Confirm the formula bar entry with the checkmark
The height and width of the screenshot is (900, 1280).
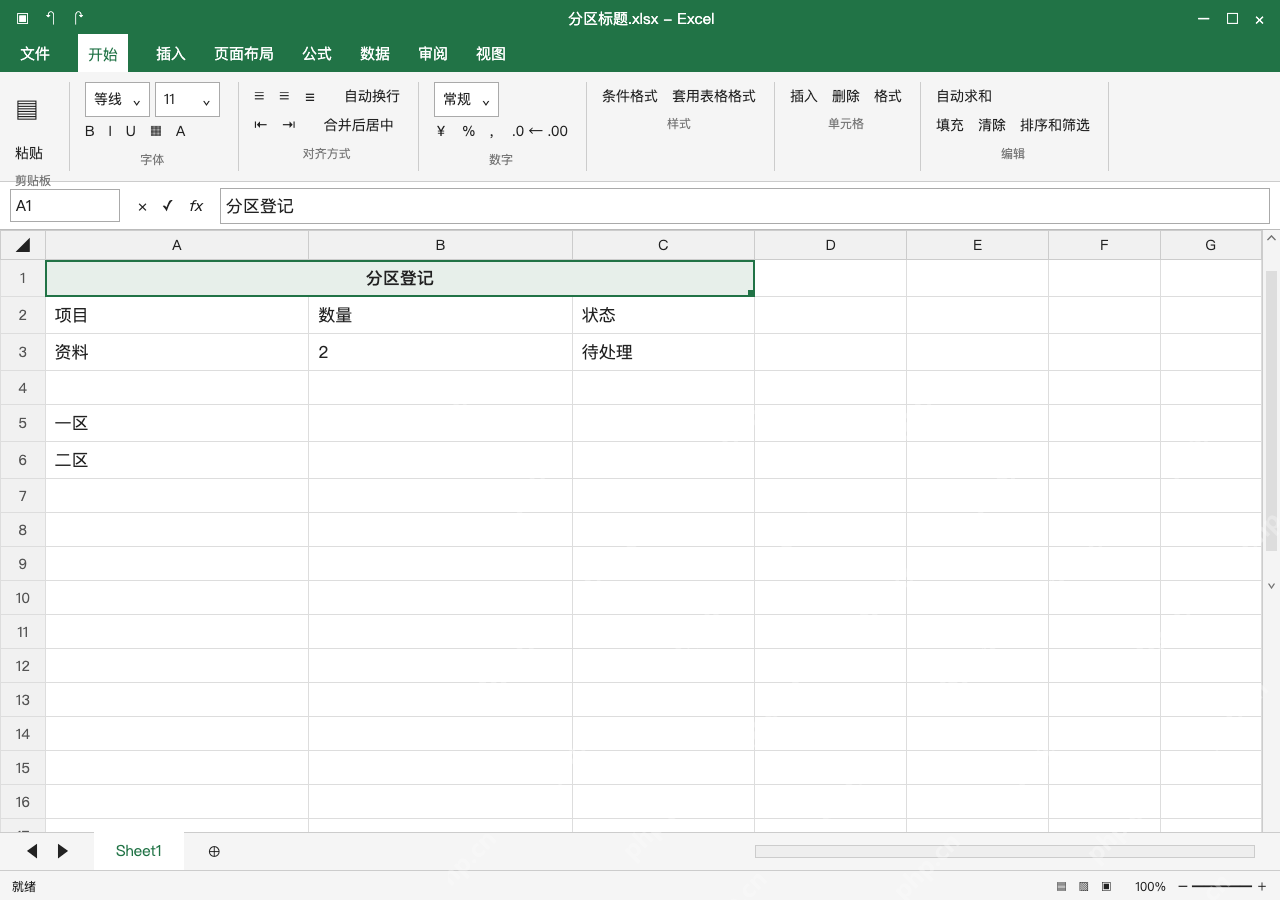click(x=168, y=206)
